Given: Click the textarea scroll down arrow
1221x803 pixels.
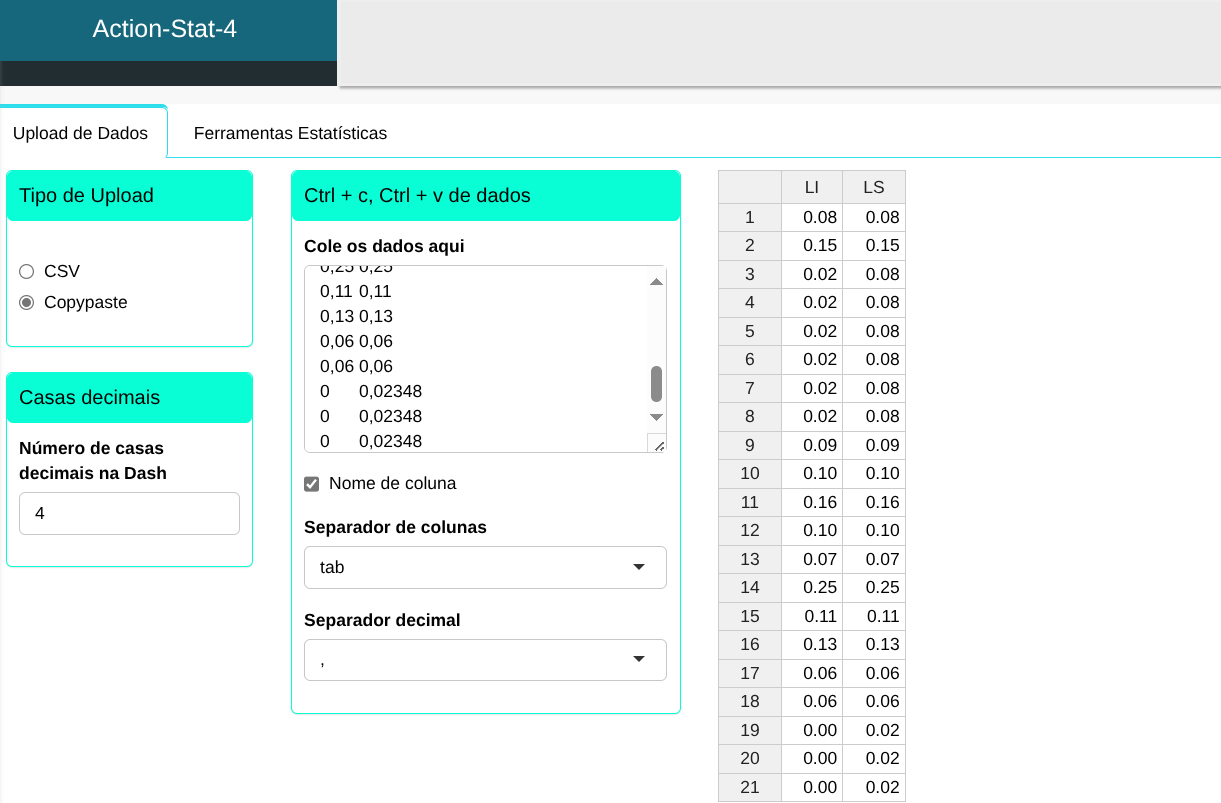Looking at the screenshot, I should pyautogui.click(x=656, y=416).
